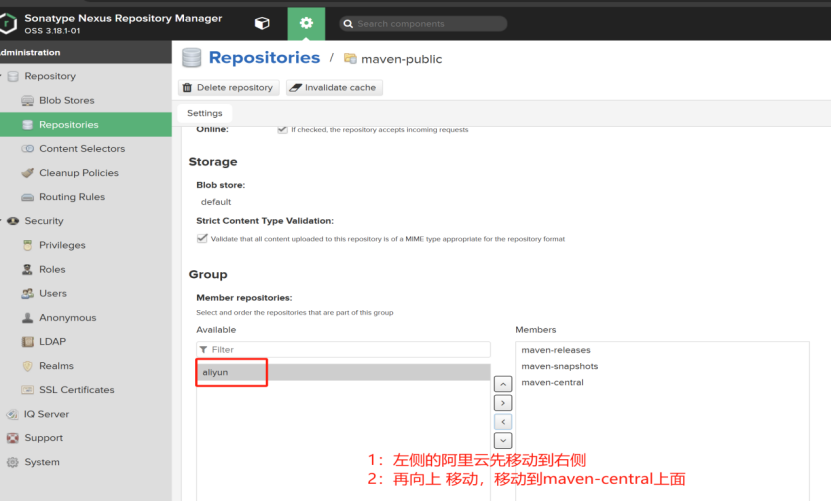Collapse the Security tree node
The image size is (831, 502).
(x=1, y=221)
